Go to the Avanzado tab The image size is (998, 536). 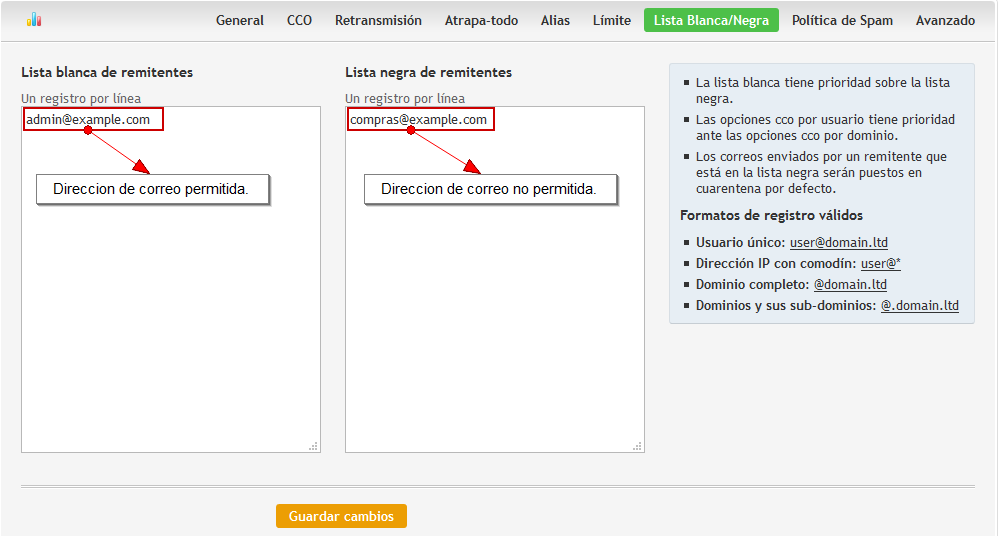point(945,20)
